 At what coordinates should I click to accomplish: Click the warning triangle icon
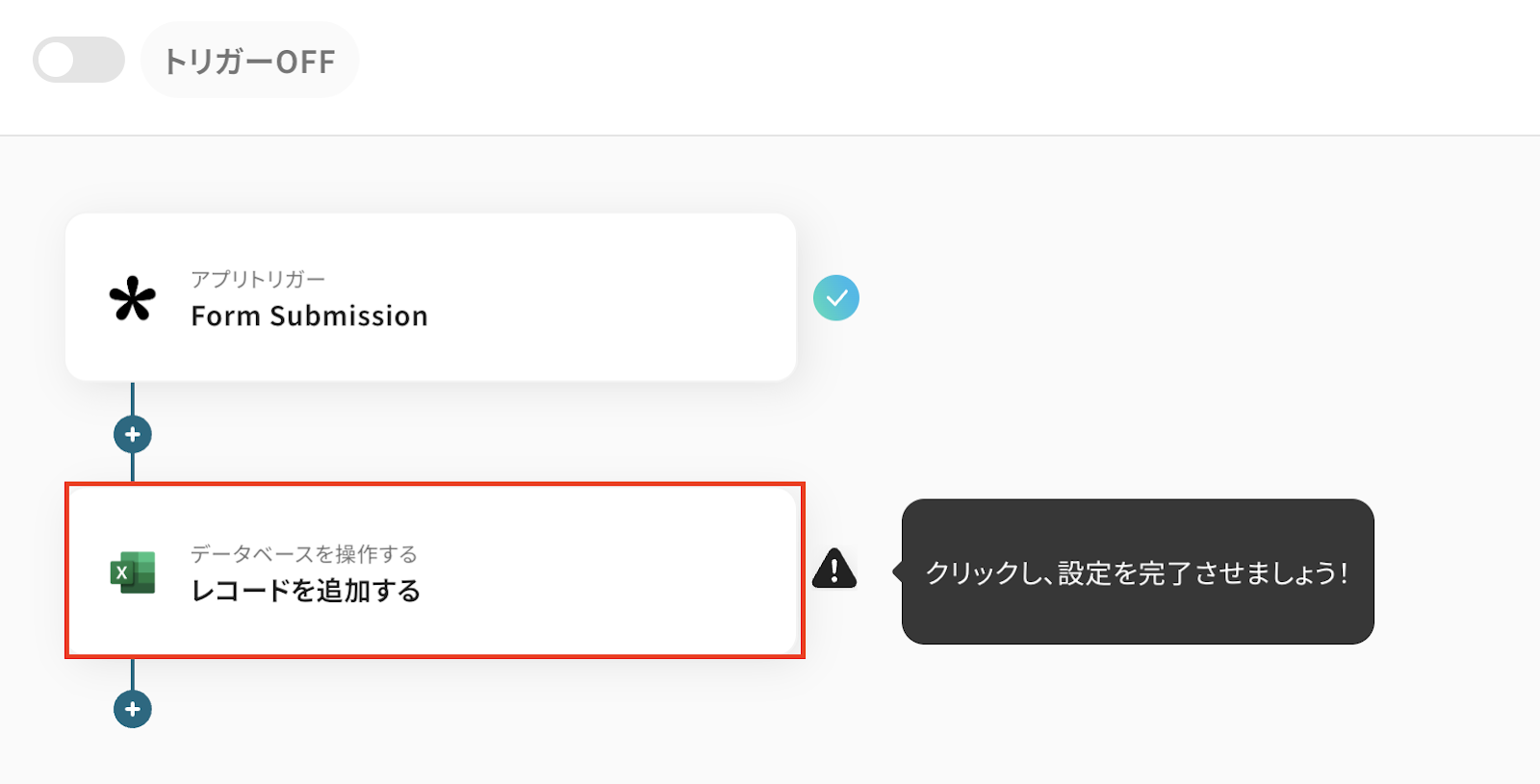pos(834,569)
